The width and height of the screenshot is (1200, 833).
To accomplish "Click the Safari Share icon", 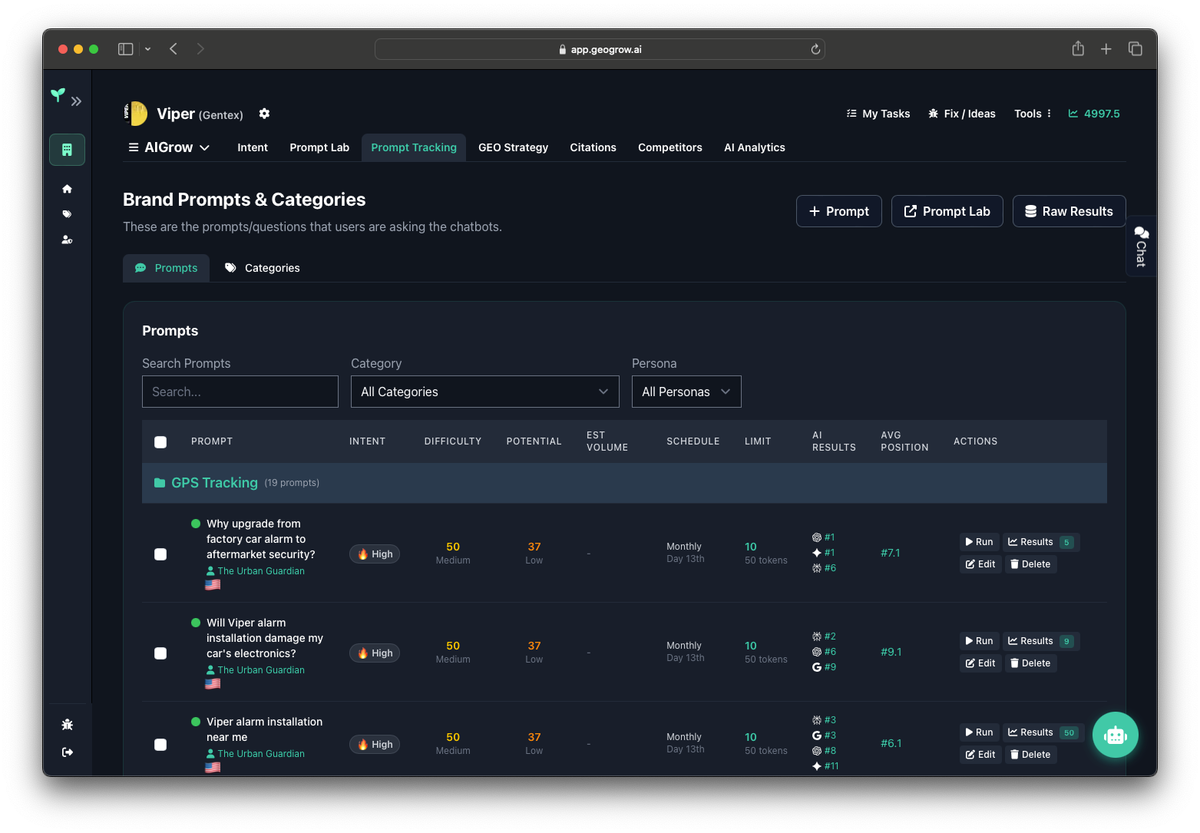I will pyautogui.click(x=1078, y=48).
